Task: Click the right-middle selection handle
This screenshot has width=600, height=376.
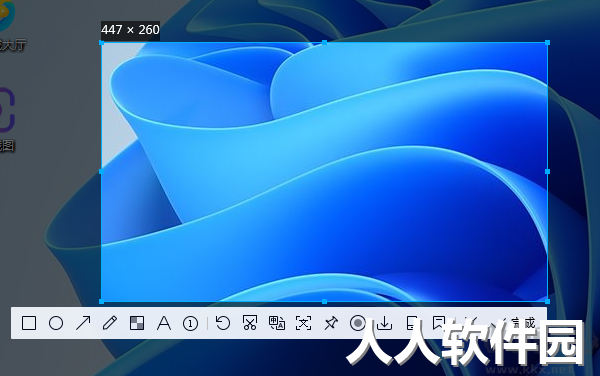Action: [x=547, y=172]
